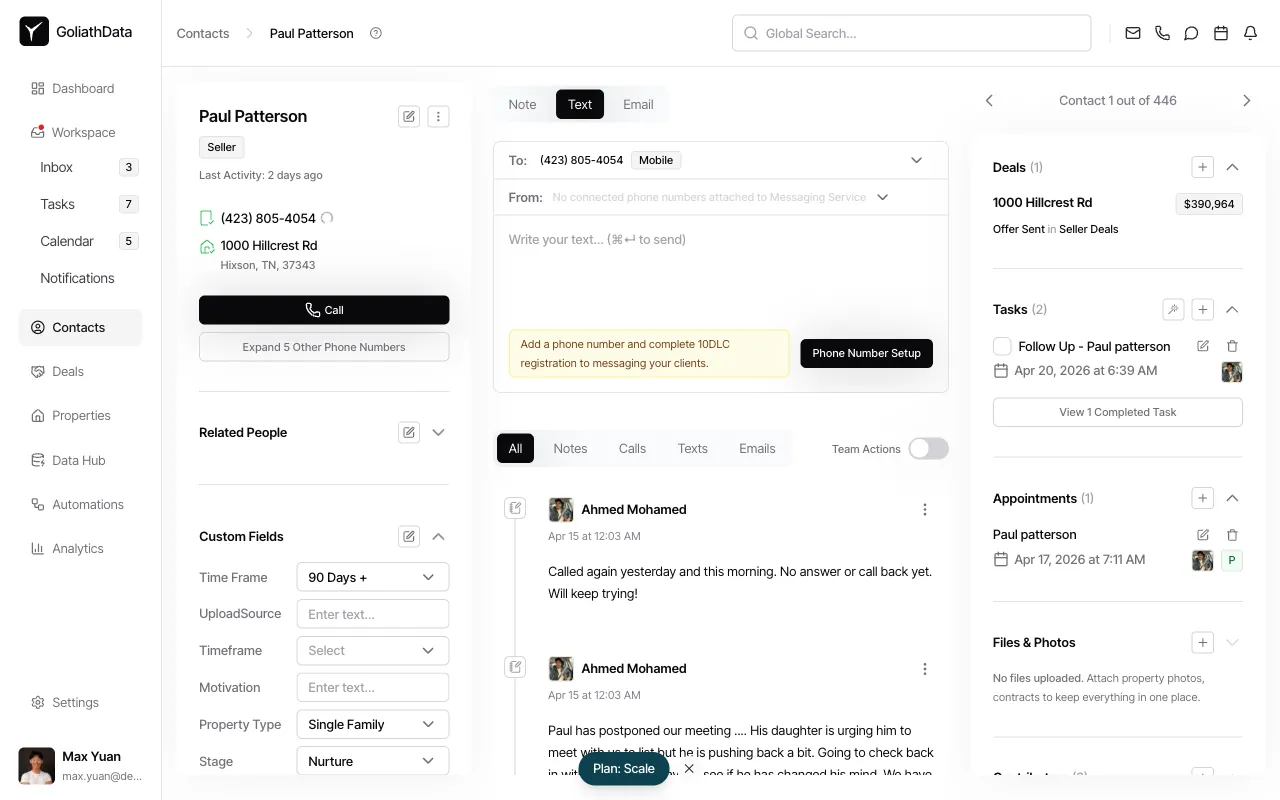Image resolution: width=1280 pixels, height=800 pixels.
Task: Open the Time Frame dropdown
Action: point(372,577)
